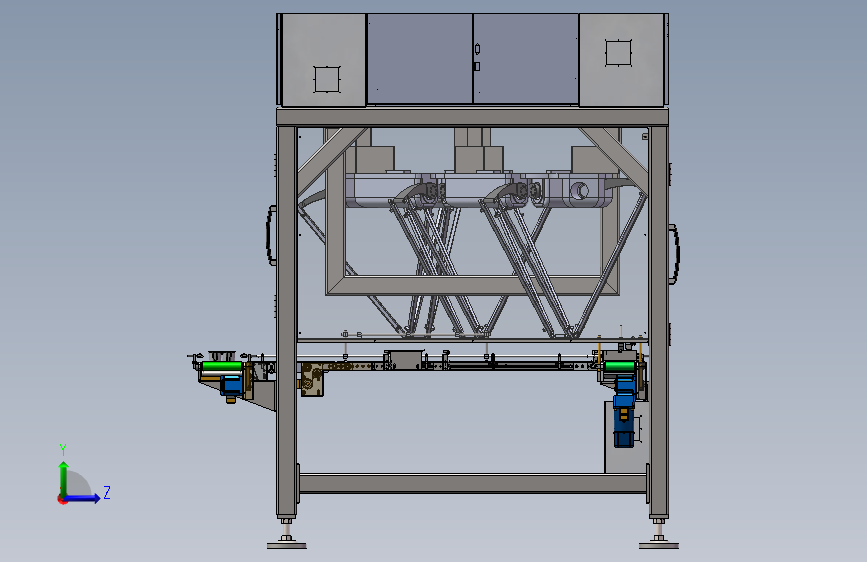
Task: Click the green Y axis of the orientation triad
Action: coord(64,479)
